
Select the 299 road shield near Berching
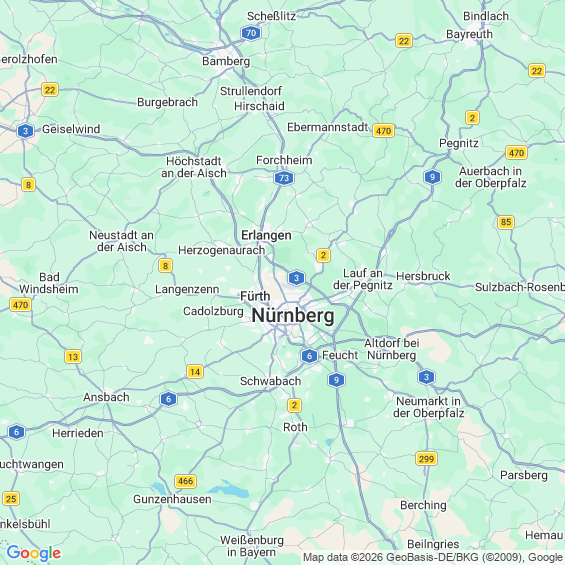426,459
